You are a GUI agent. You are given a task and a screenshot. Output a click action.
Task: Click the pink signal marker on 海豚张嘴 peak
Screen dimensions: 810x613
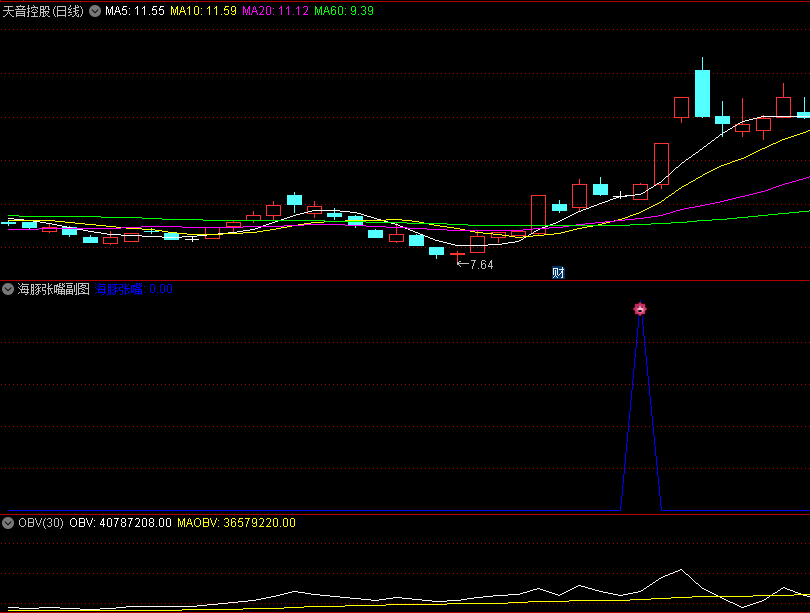[640, 309]
